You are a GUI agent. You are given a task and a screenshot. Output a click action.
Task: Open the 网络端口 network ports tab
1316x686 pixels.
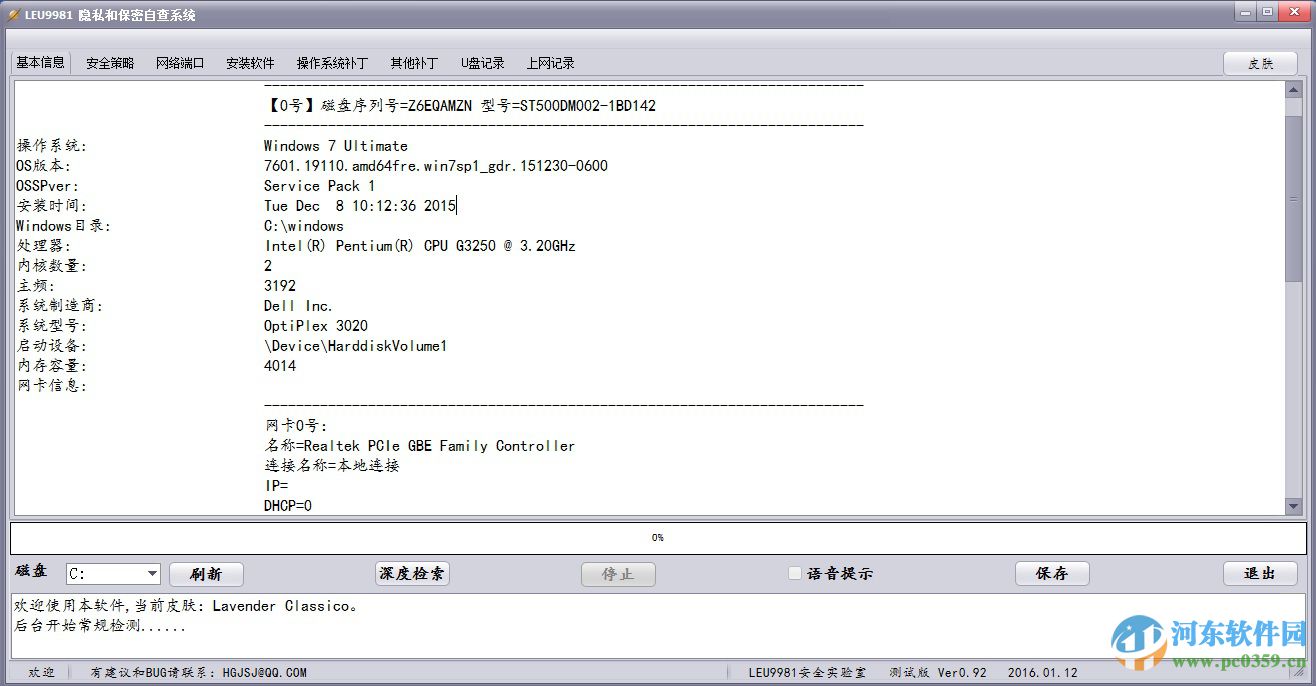click(x=180, y=62)
